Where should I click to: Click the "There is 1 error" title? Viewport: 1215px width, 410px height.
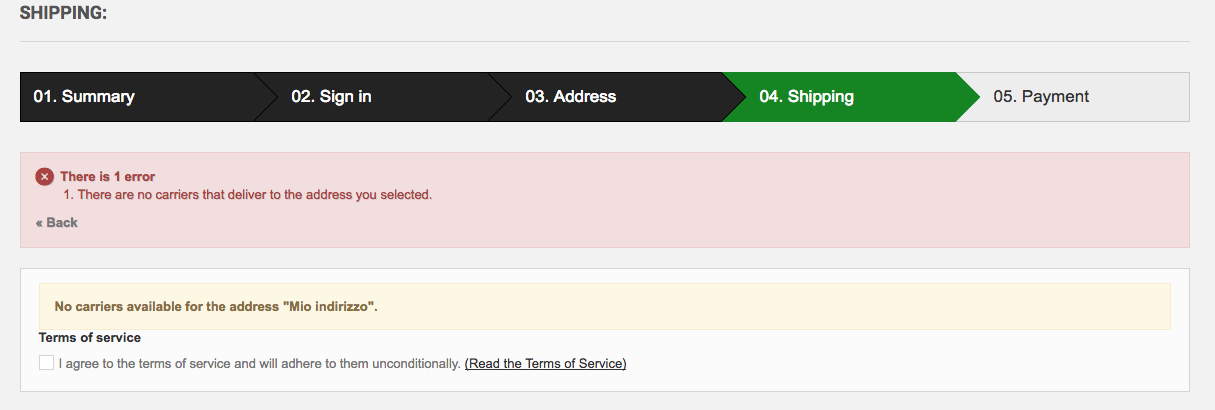click(107, 177)
